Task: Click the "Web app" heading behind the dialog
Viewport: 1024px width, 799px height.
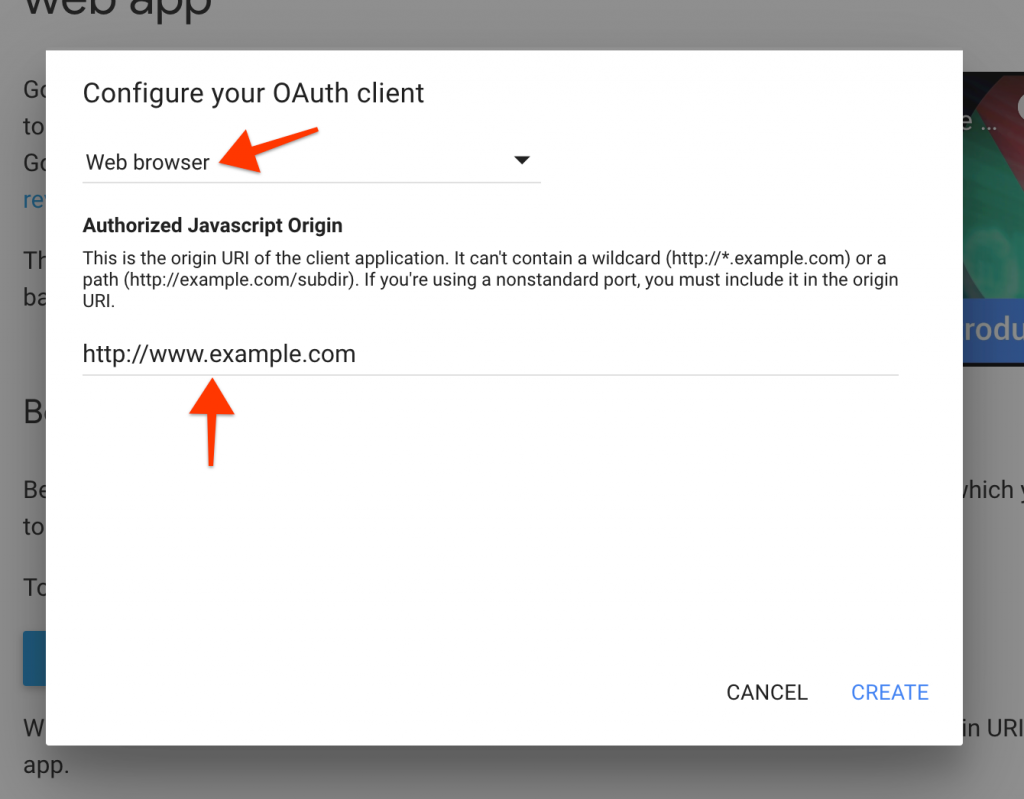Action: click(118, 9)
